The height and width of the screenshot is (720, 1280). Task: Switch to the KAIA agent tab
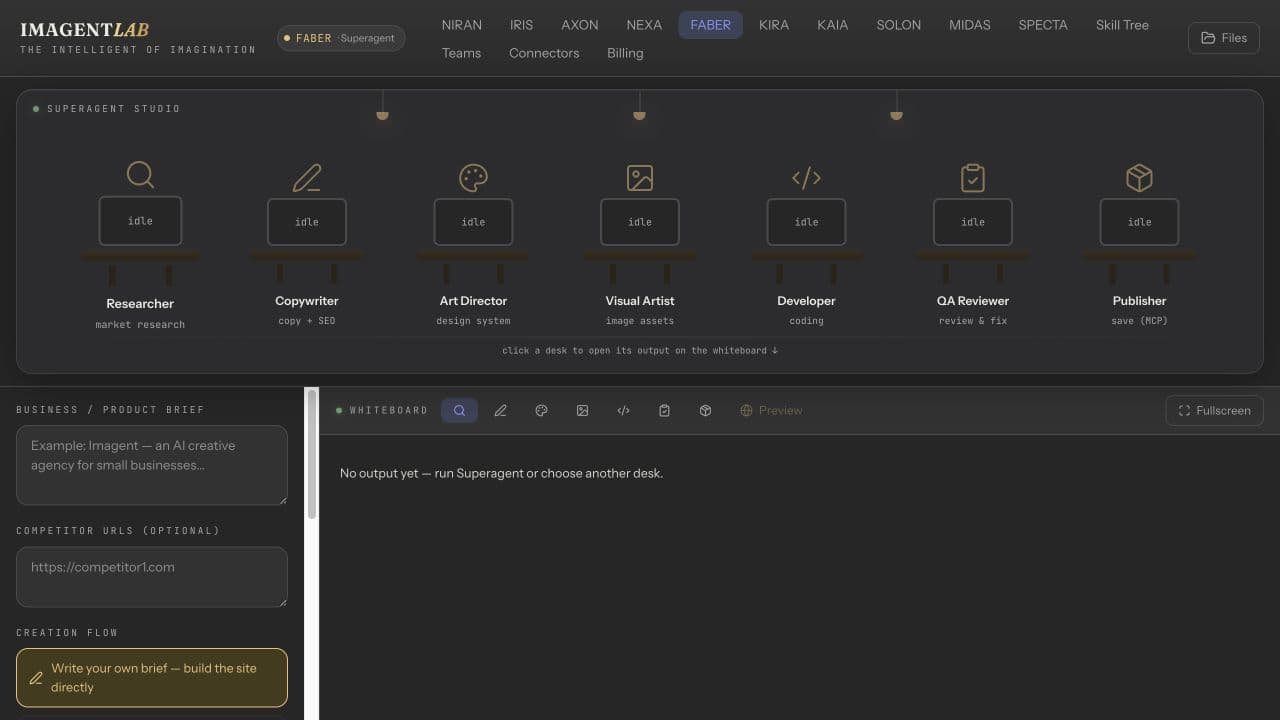832,25
